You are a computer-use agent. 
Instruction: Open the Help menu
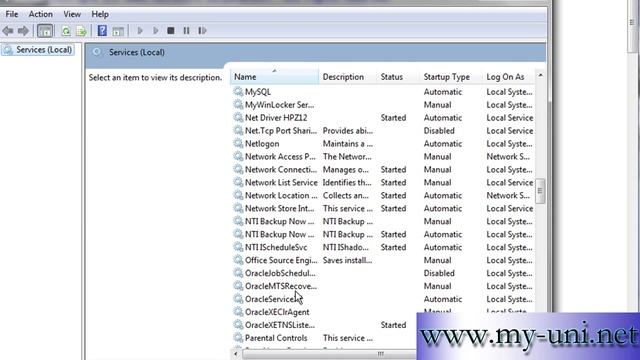tap(100, 14)
